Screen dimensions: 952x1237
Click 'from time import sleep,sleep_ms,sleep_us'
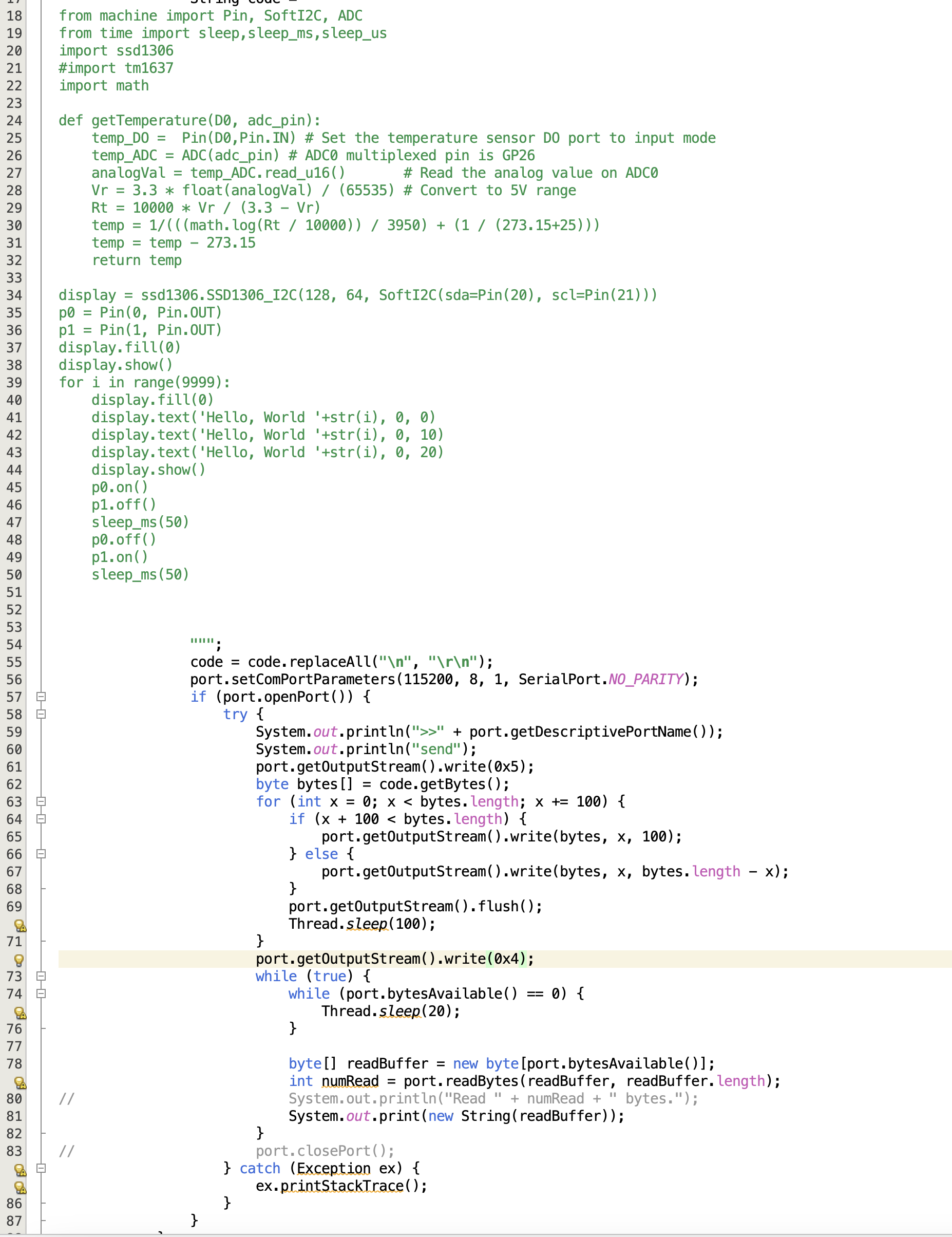[223, 33]
